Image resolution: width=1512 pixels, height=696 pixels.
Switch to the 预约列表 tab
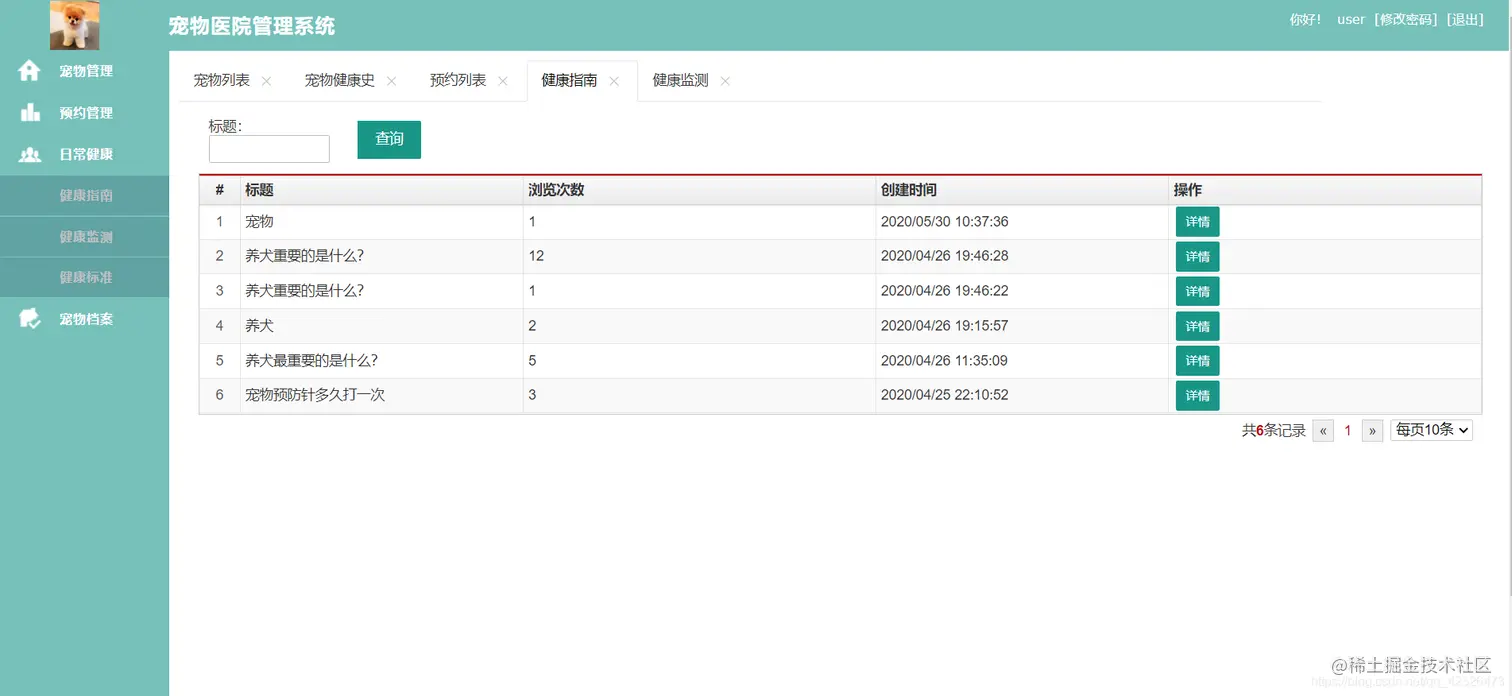click(x=458, y=80)
